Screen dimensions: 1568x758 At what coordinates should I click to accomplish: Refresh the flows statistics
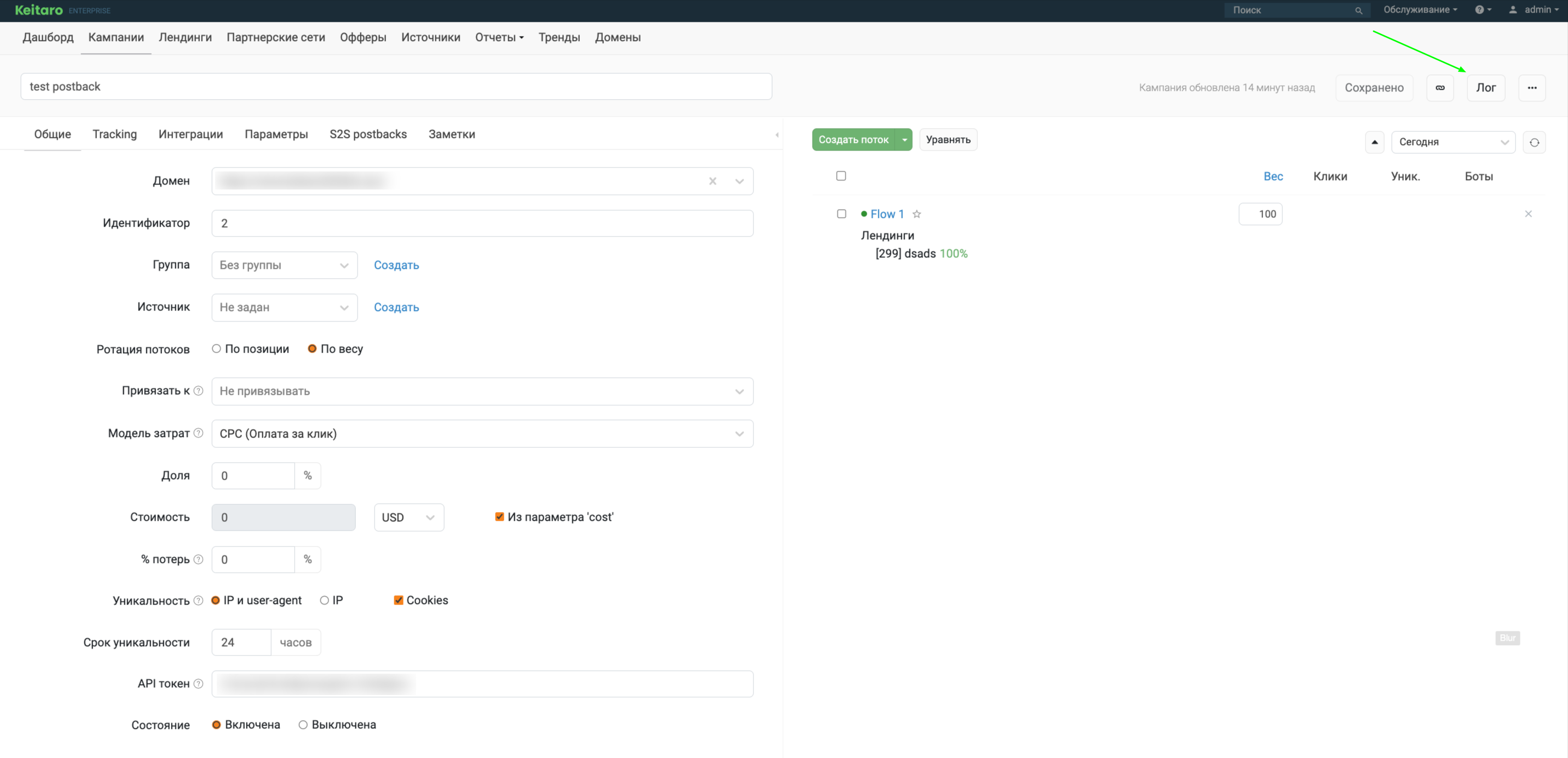(x=1534, y=142)
